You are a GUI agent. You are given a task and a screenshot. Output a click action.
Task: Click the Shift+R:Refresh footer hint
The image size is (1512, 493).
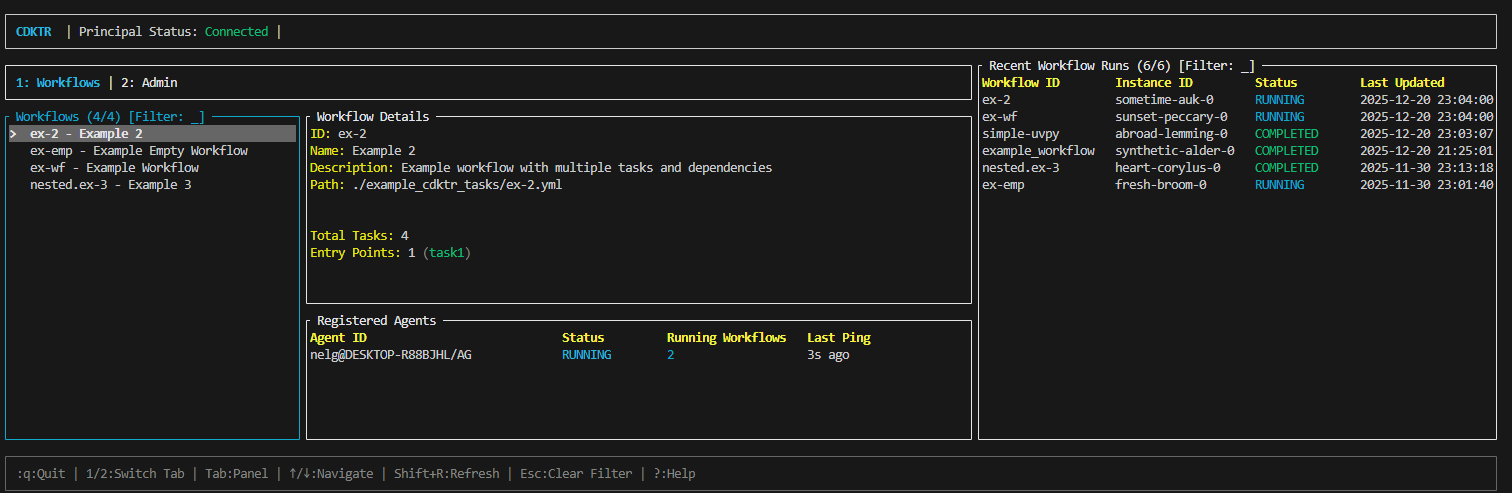tap(446, 474)
